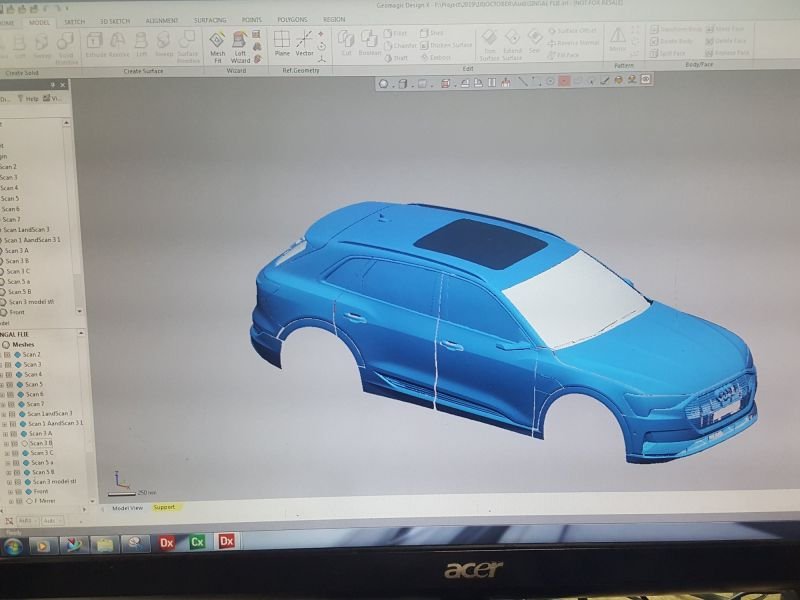Select Scan 1 AandScan 3 1 tree item

pyautogui.click(x=55, y=423)
